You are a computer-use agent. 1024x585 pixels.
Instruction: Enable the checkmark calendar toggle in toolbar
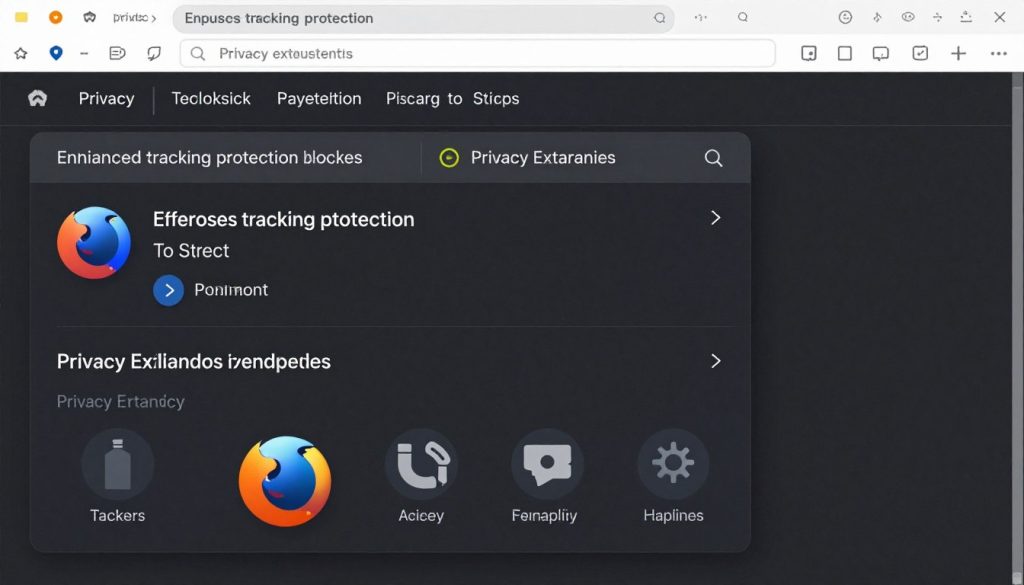(x=920, y=53)
